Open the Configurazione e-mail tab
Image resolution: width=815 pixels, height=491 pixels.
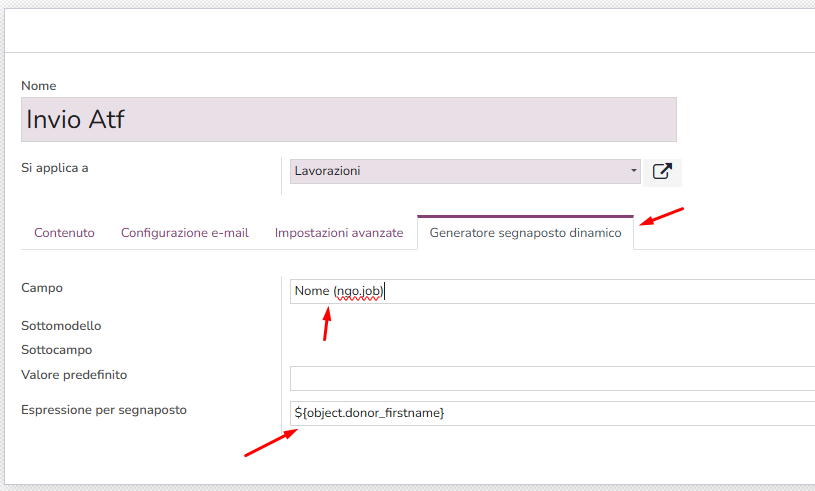[x=185, y=233]
